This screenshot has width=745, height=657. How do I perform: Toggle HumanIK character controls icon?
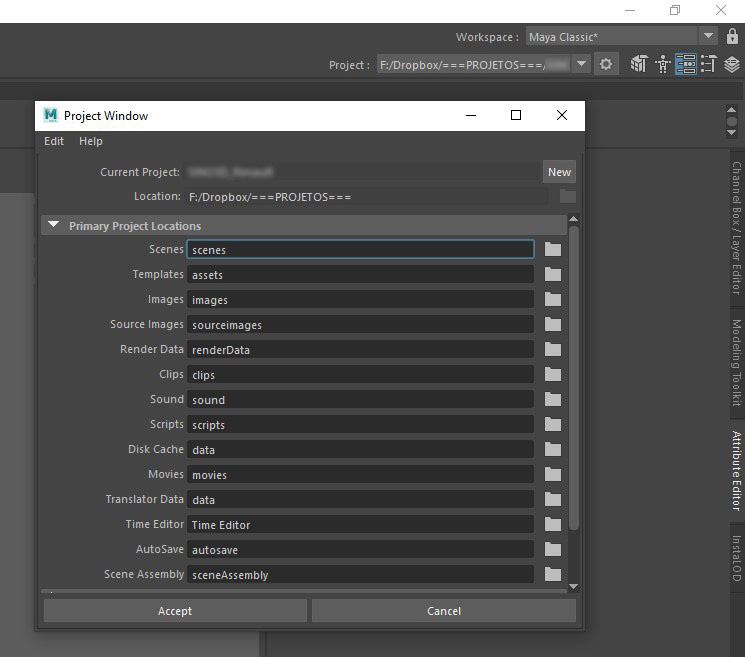click(x=662, y=64)
